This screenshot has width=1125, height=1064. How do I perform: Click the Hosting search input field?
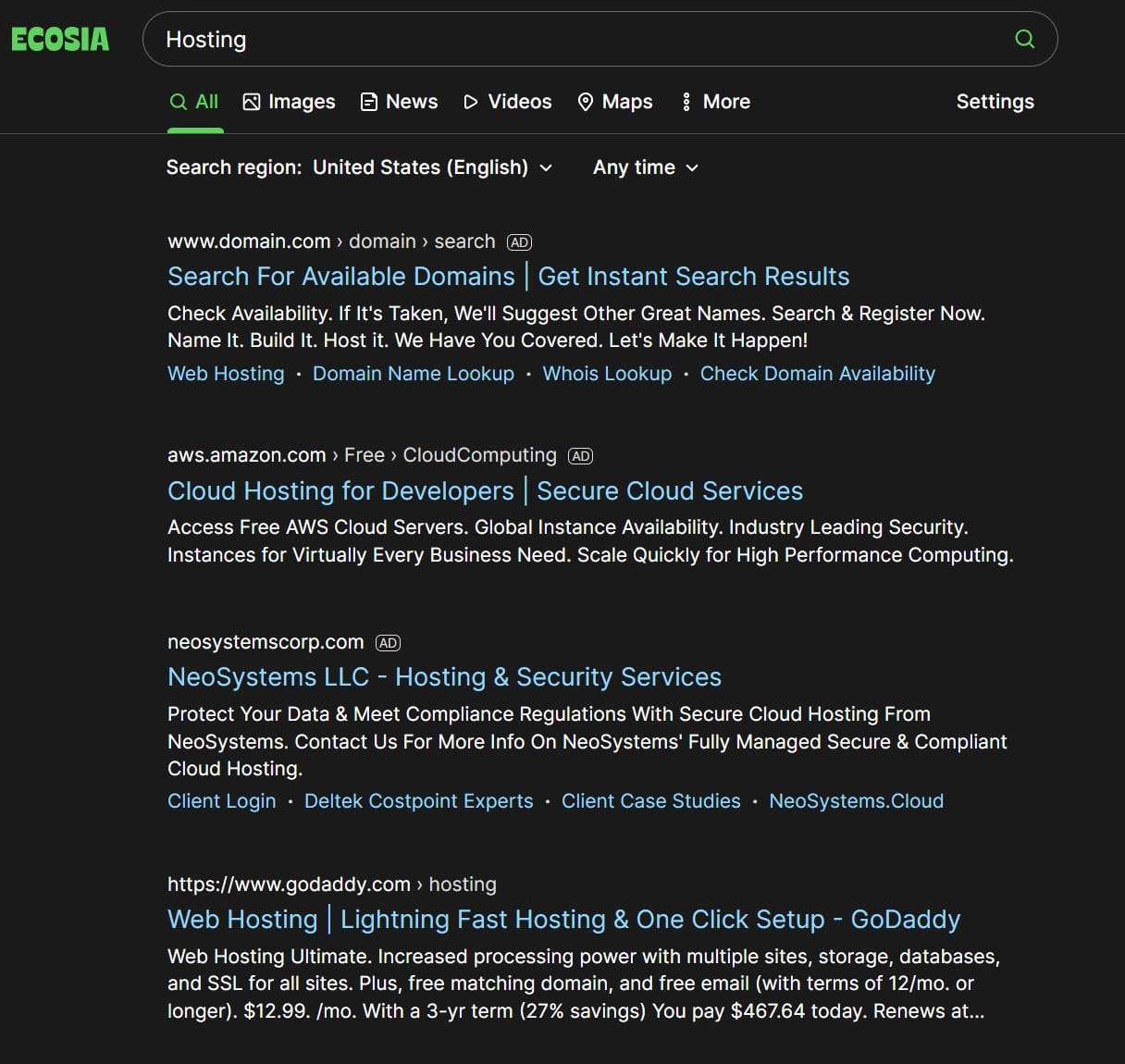click(x=600, y=39)
